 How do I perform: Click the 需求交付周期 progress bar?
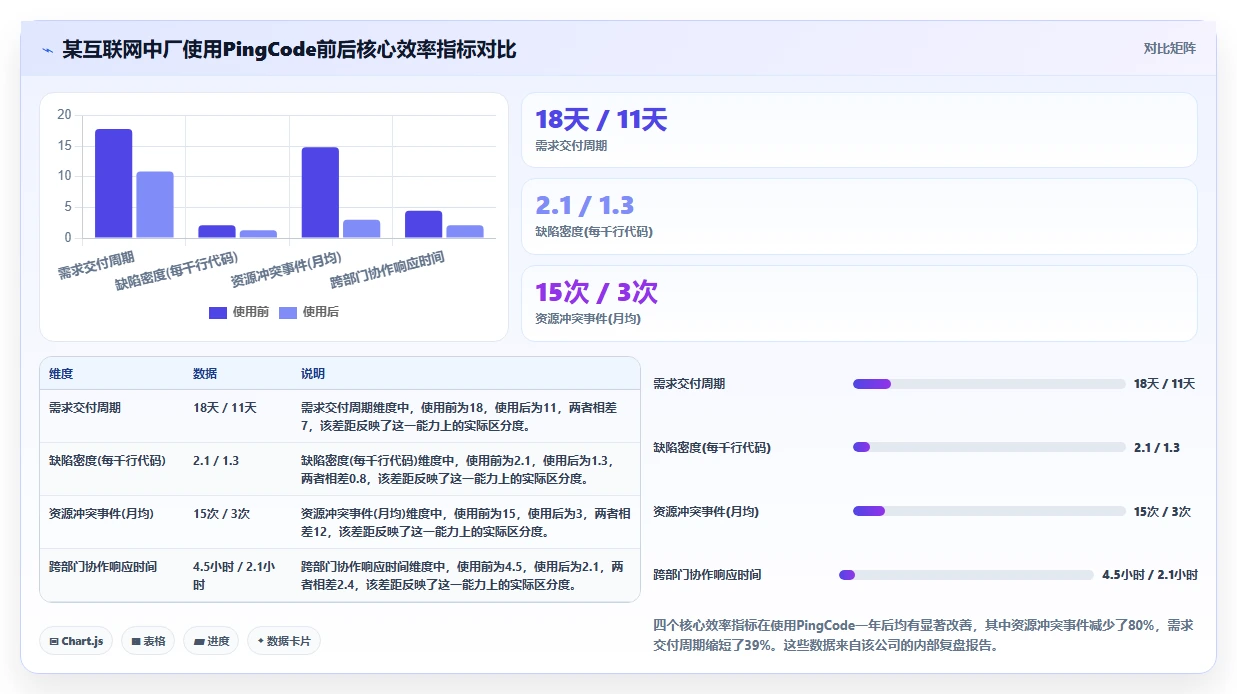pos(989,384)
